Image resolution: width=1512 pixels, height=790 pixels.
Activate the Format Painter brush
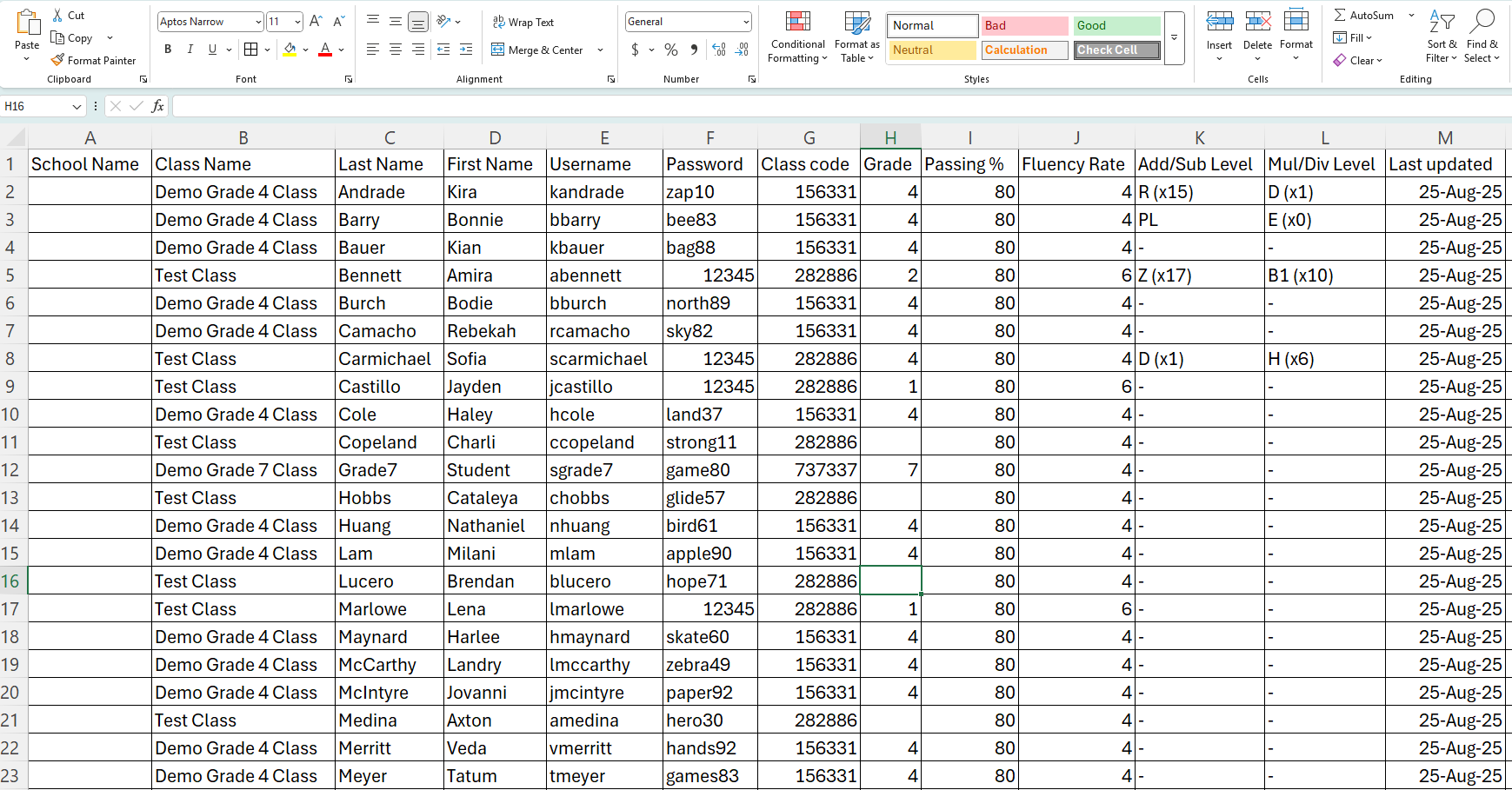(x=57, y=60)
